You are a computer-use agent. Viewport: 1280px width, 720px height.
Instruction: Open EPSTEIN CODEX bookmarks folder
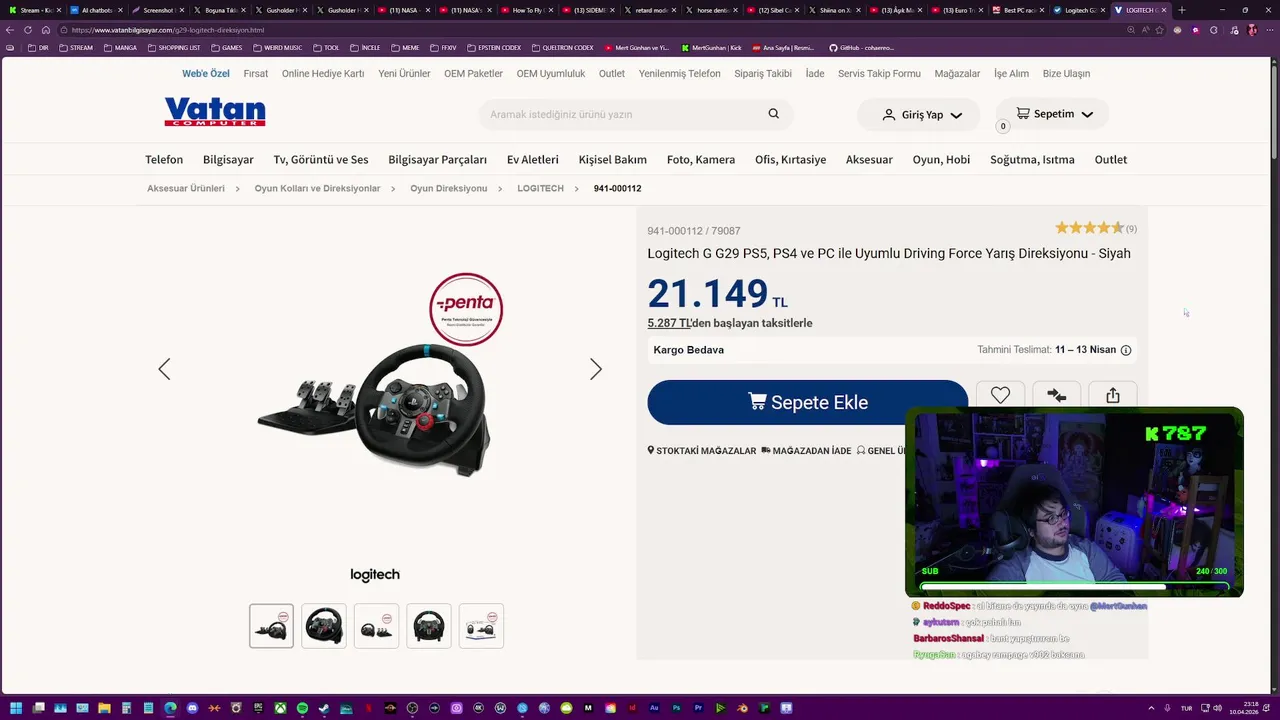click(x=494, y=47)
